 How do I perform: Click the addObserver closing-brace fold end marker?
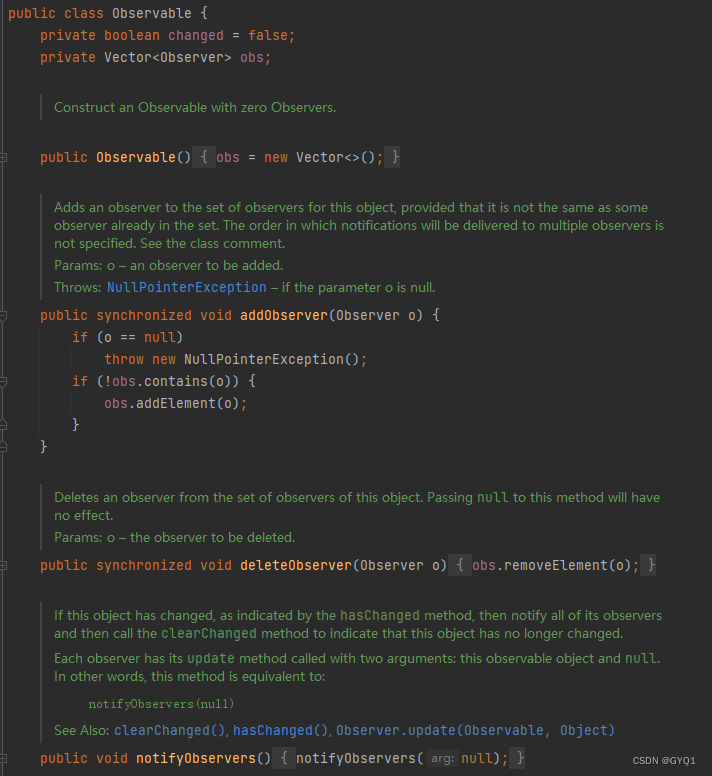click(x=4, y=446)
